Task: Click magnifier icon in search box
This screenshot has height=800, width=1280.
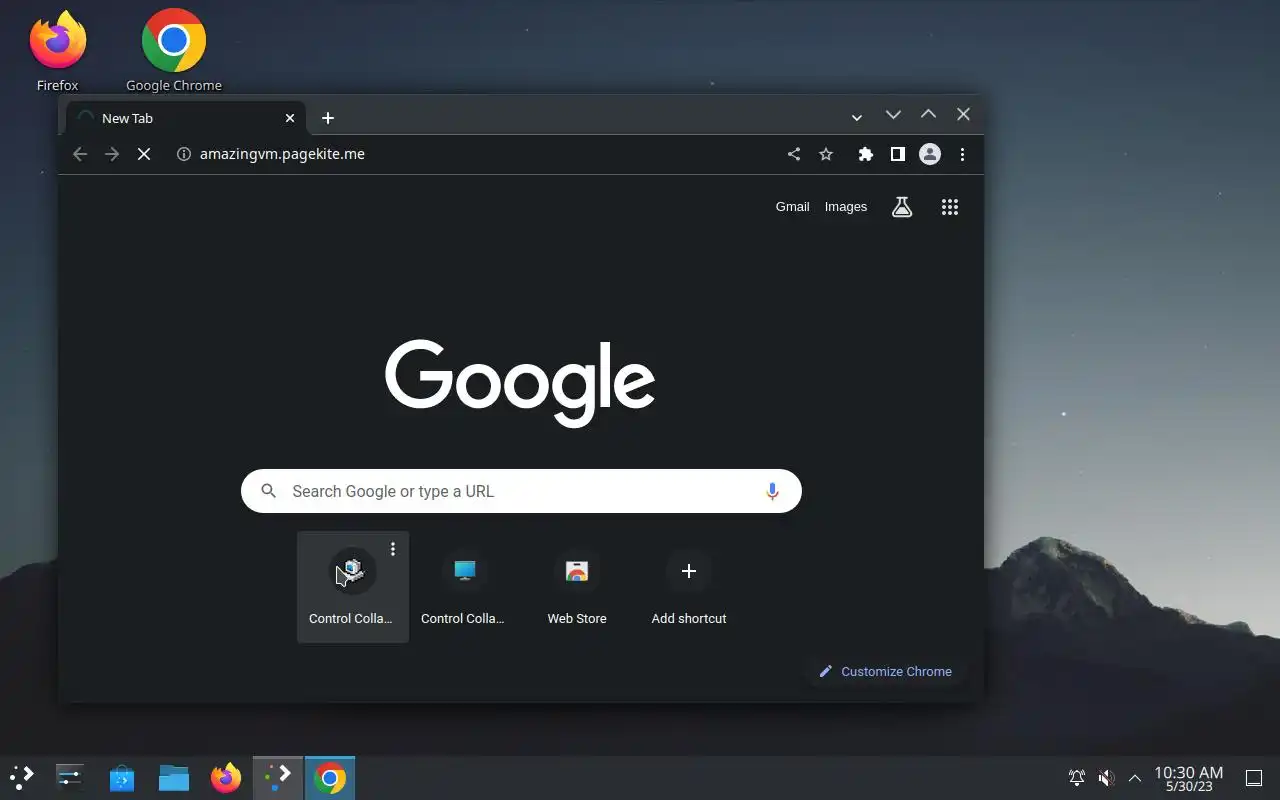Action: [268, 491]
